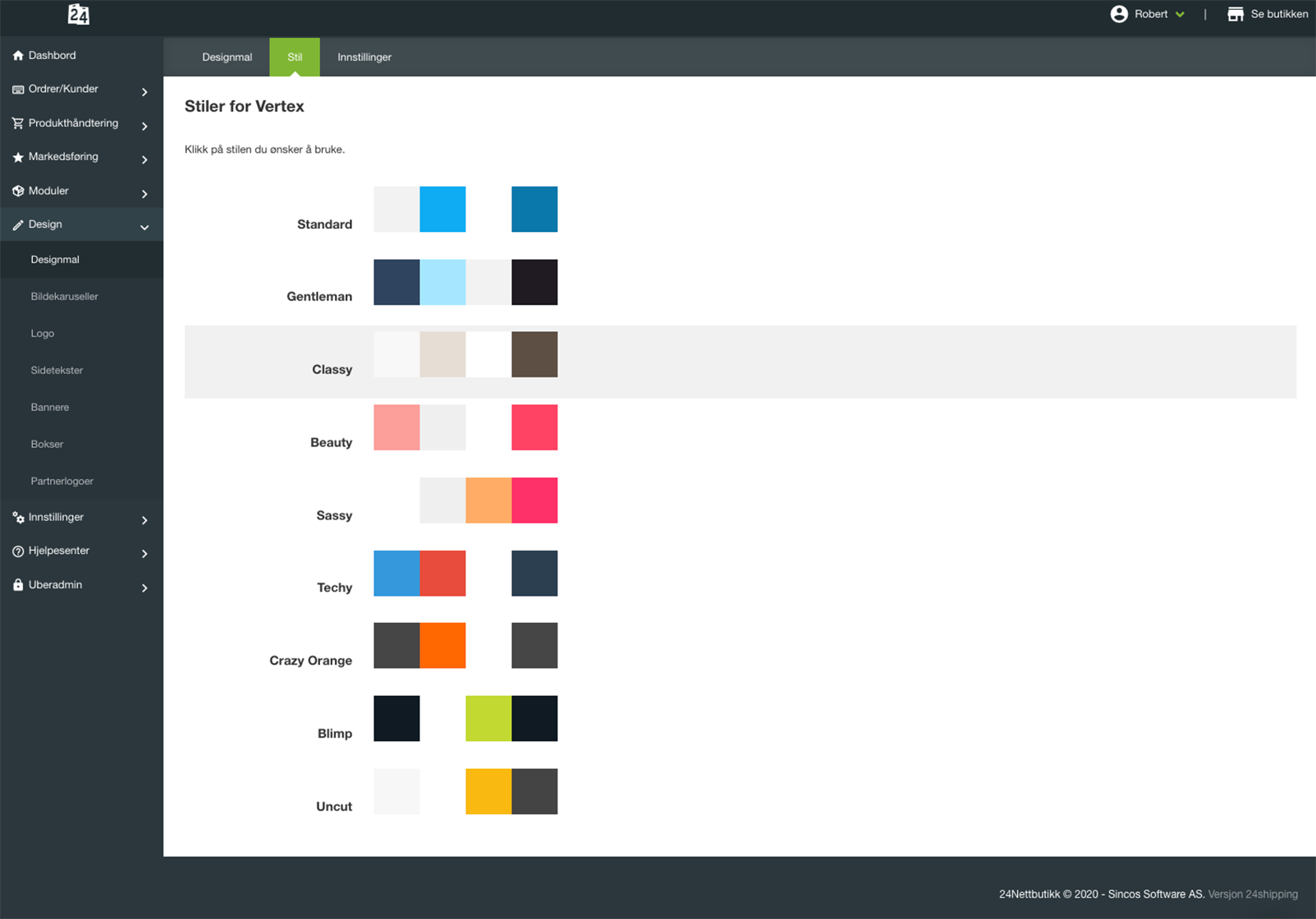
Task: Open Bildekaruseller in the sidebar
Action: point(64,296)
